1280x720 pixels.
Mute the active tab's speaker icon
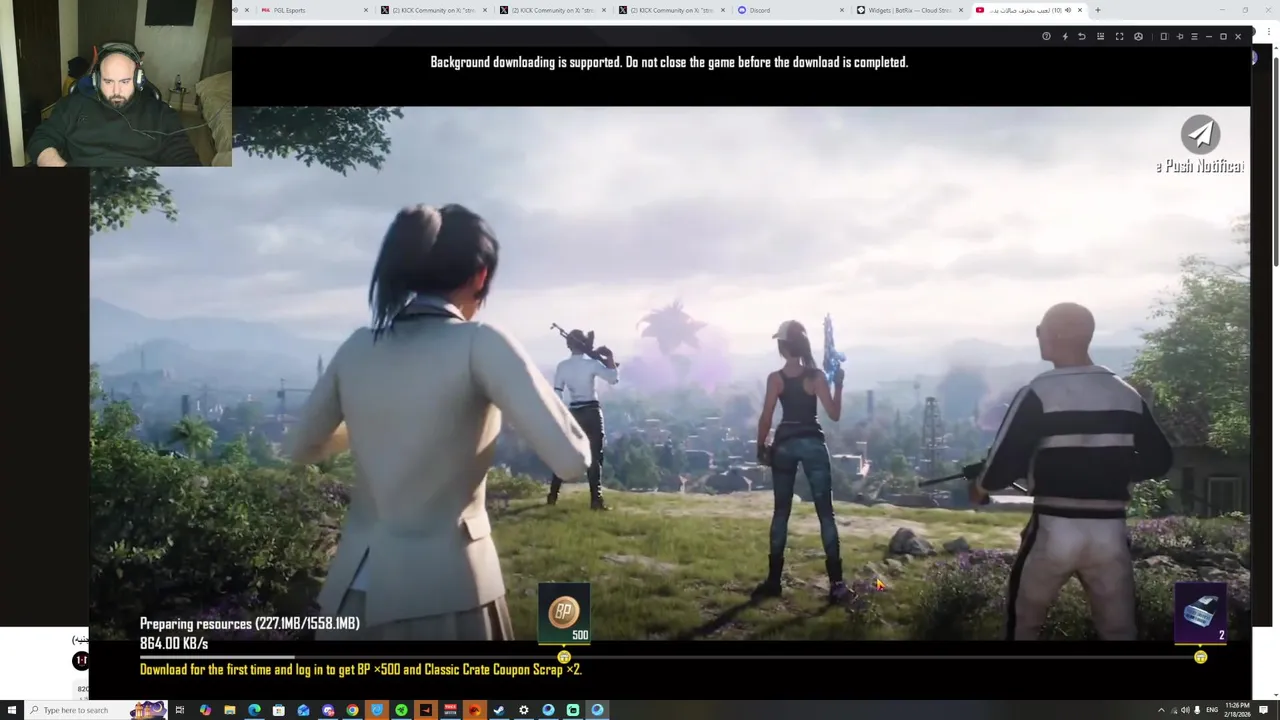point(1068,10)
